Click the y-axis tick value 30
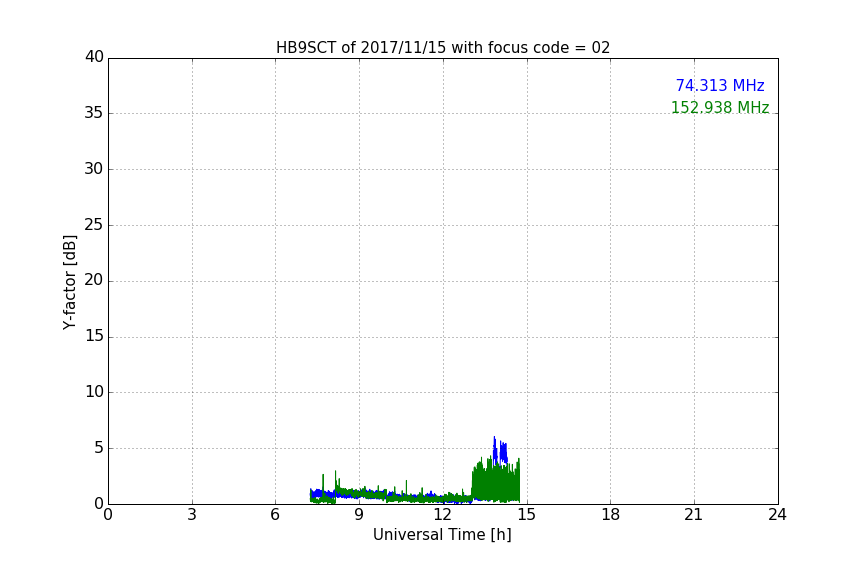The image size is (864, 576). 94,169
